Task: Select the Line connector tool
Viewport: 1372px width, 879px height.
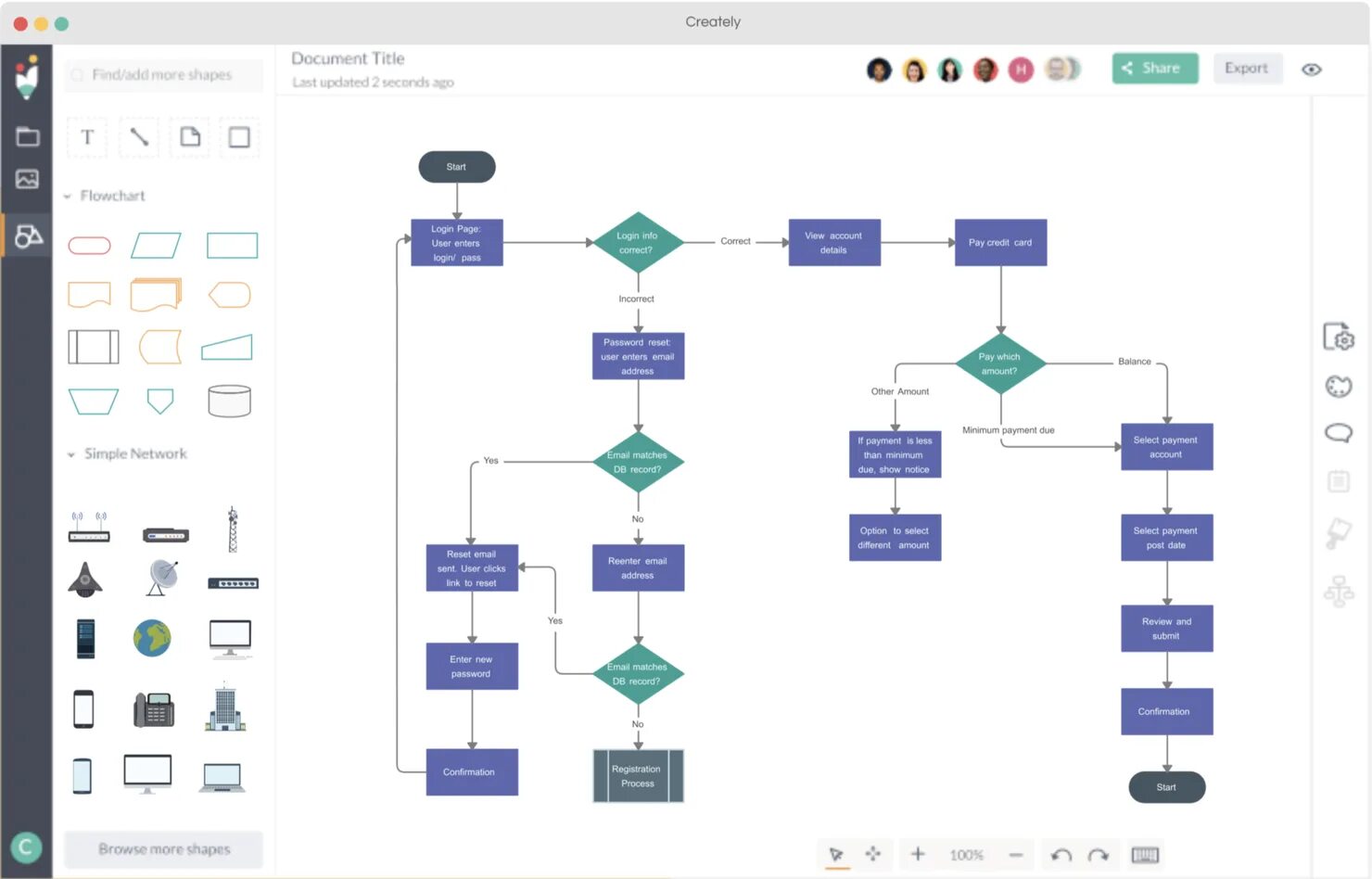Action: 138,137
